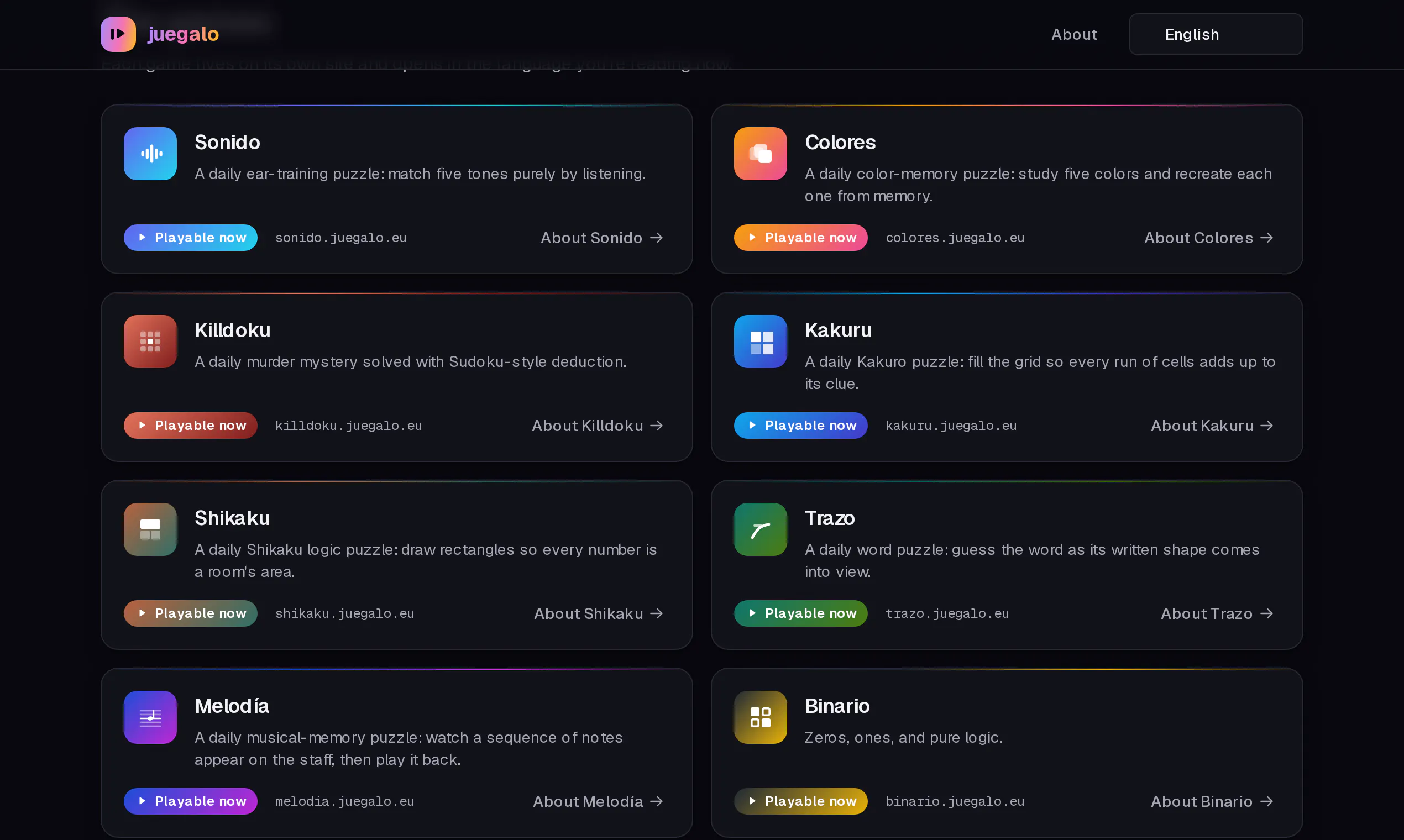Viewport: 1404px width, 840px height.
Task: Play Killdoku via Playable now button
Action: click(190, 426)
